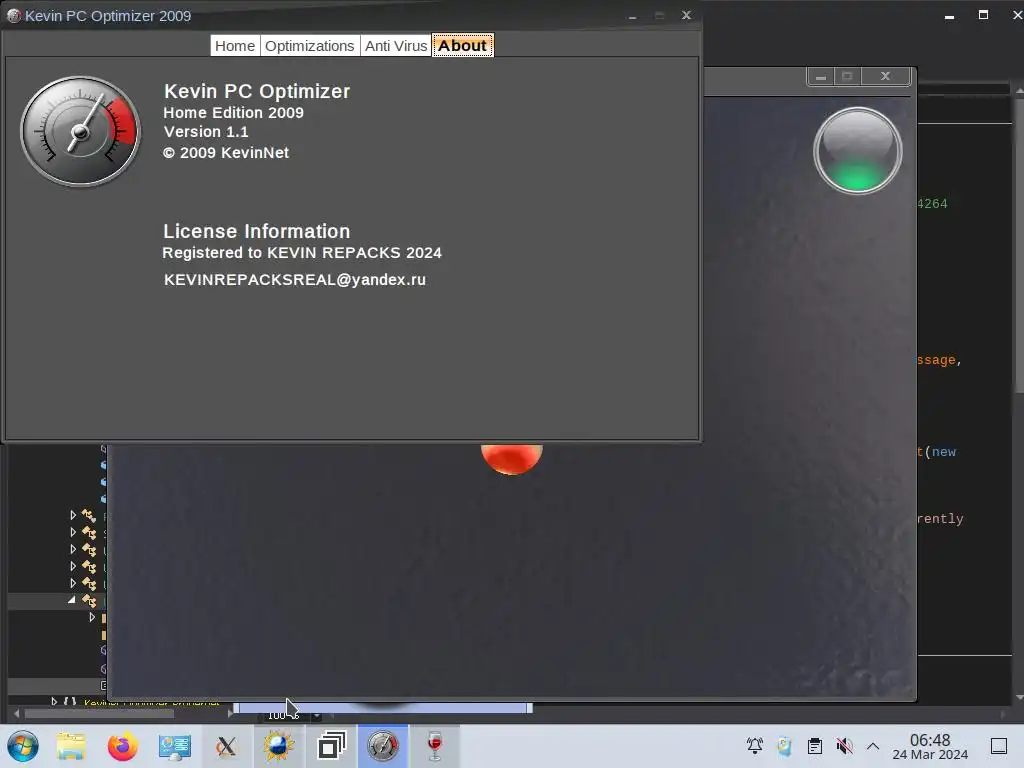This screenshot has height=768, width=1024.
Task: Open the file manager from the taskbar
Action: (71, 746)
